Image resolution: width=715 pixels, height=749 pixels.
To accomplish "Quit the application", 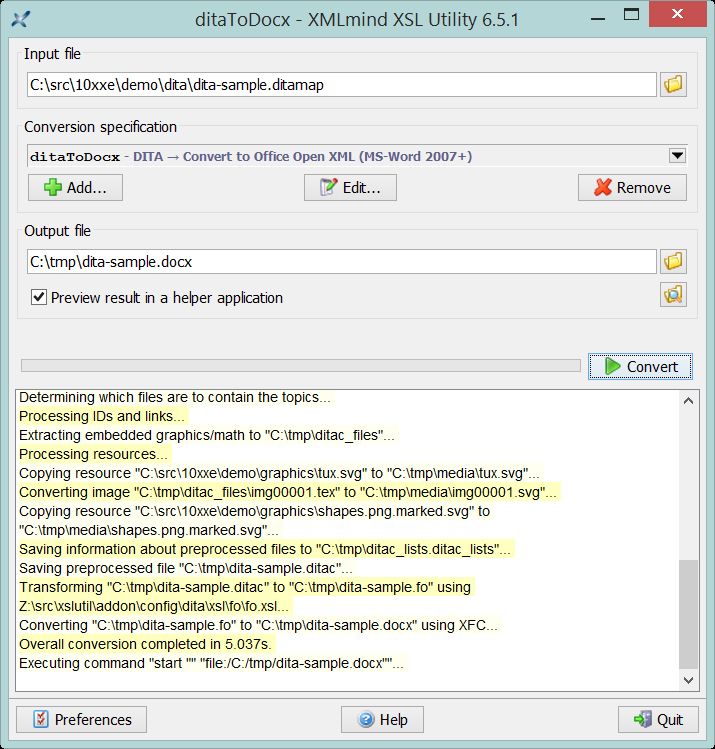I will (658, 719).
